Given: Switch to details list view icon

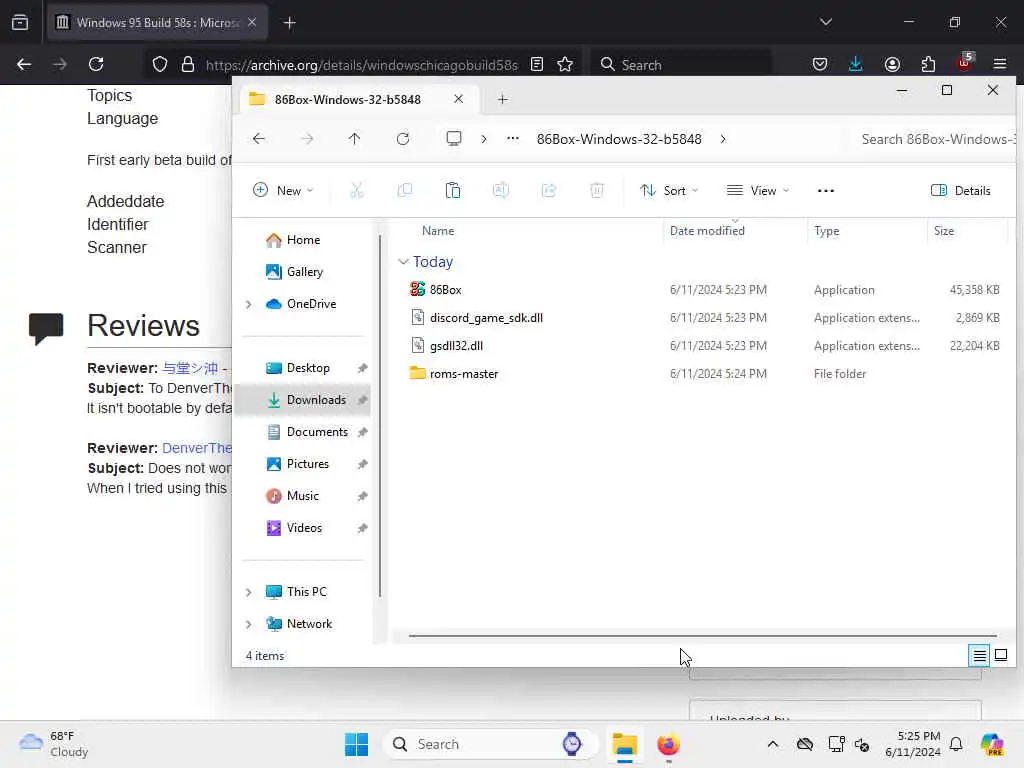Looking at the screenshot, I should [980, 655].
